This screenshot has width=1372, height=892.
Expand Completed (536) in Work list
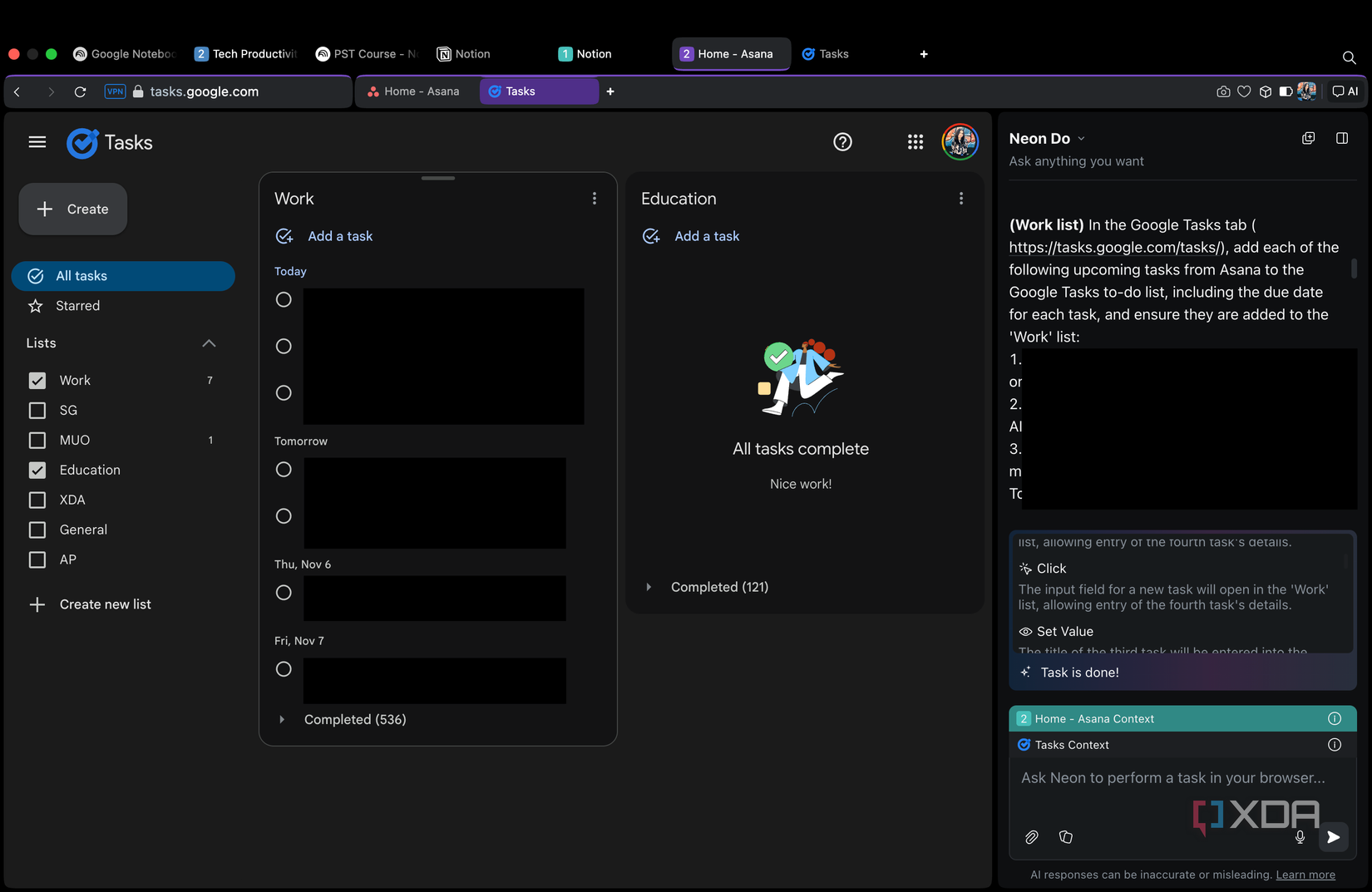click(282, 720)
